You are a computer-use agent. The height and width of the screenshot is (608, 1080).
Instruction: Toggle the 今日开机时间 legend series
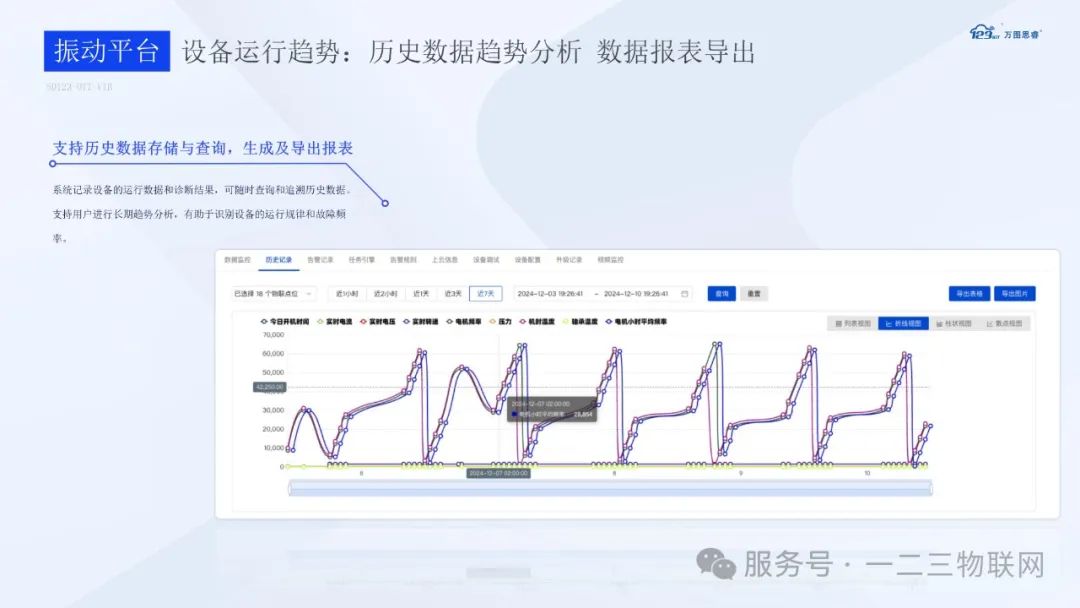pyautogui.click(x=284, y=322)
